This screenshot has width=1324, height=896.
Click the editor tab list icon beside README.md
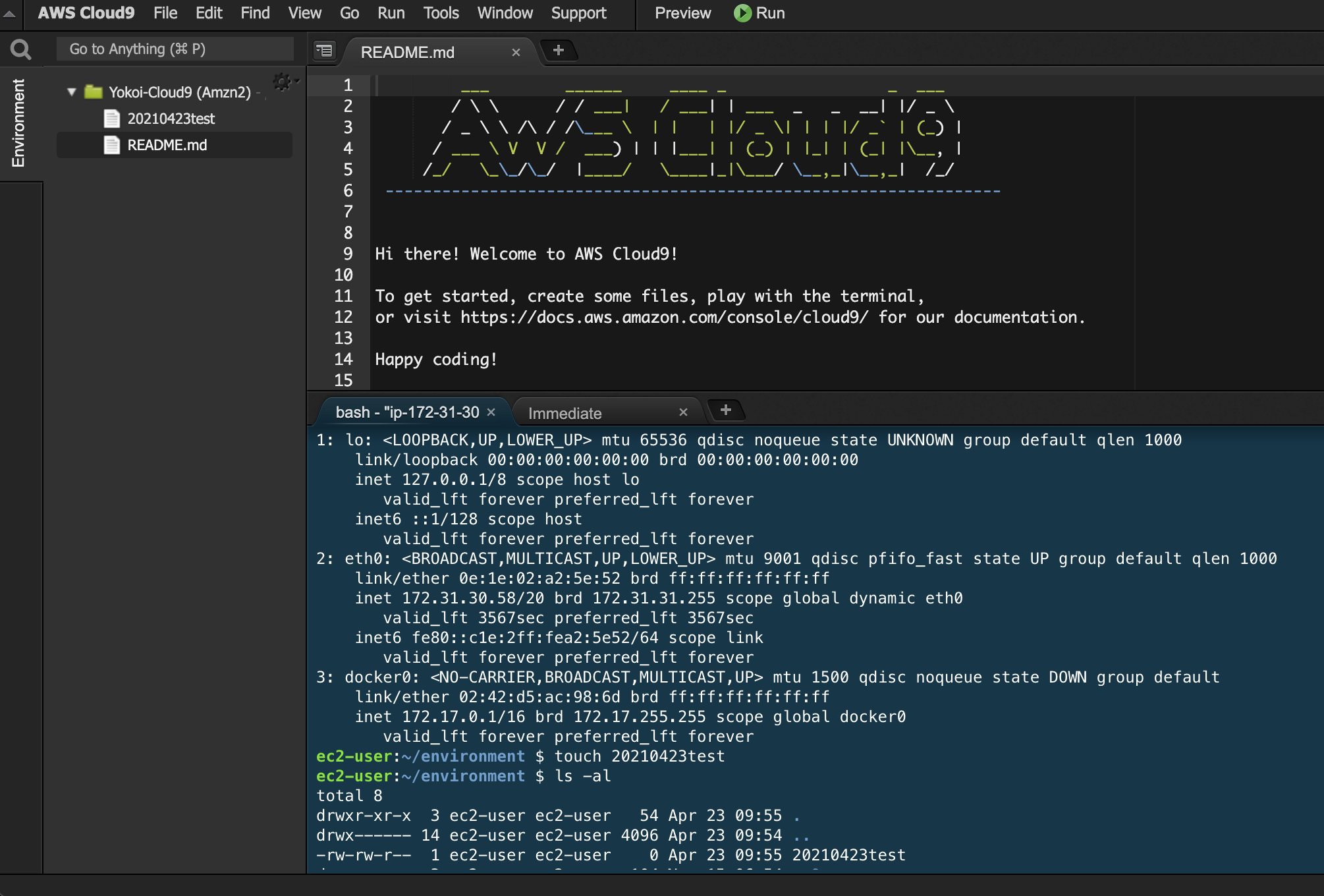[x=324, y=51]
